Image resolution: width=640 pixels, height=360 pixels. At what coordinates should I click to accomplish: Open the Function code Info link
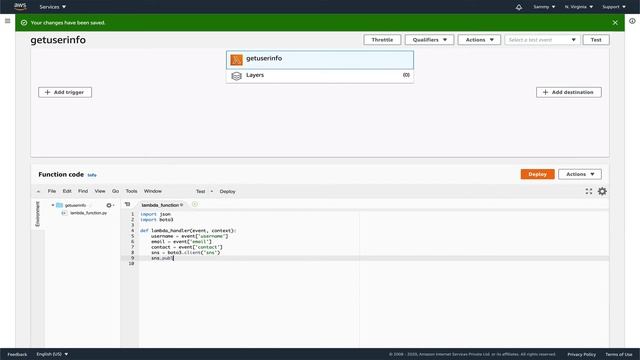point(92,175)
